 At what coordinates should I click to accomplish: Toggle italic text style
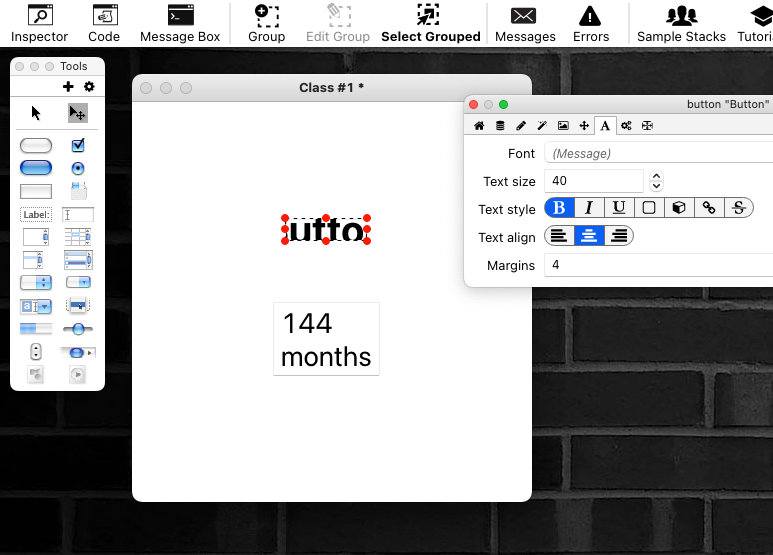[x=589, y=208]
